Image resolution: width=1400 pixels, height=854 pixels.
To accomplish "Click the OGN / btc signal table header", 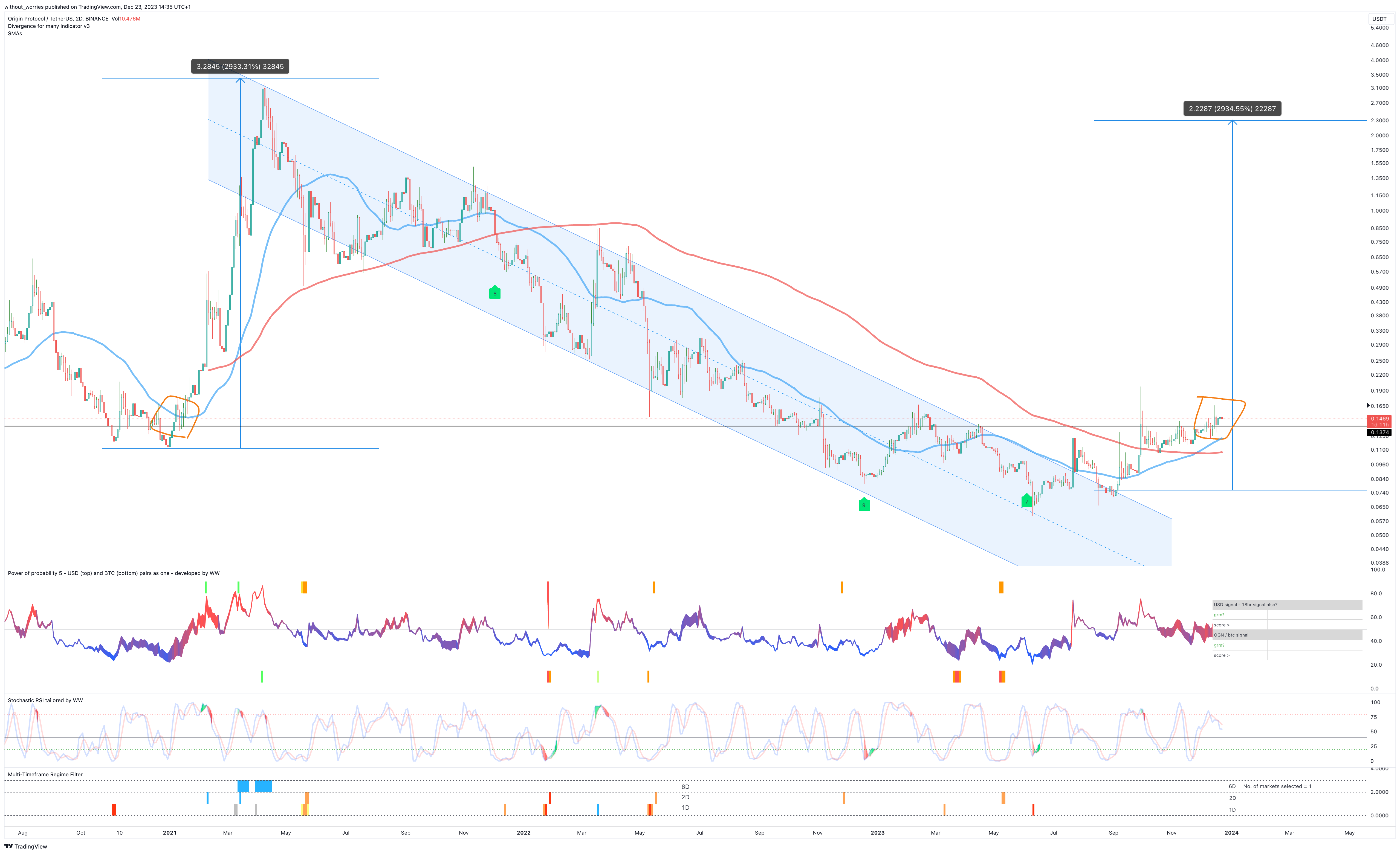I will [1287, 635].
